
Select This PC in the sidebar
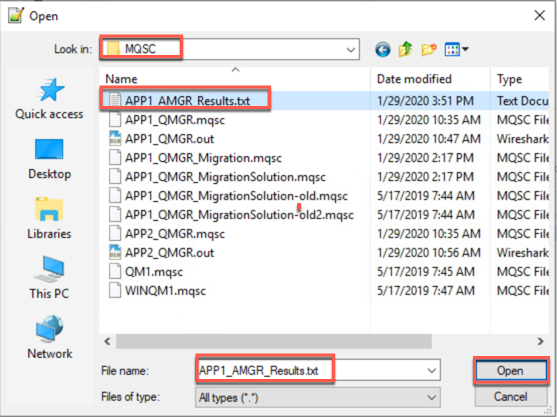click(x=49, y=278)
